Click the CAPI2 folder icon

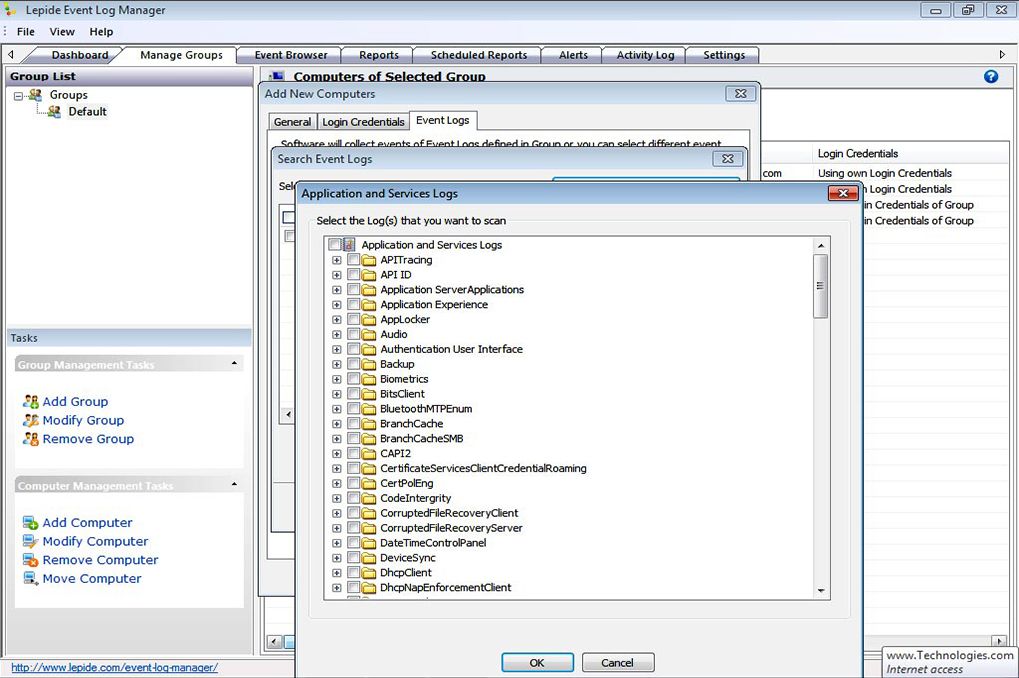tap(369, 454)
